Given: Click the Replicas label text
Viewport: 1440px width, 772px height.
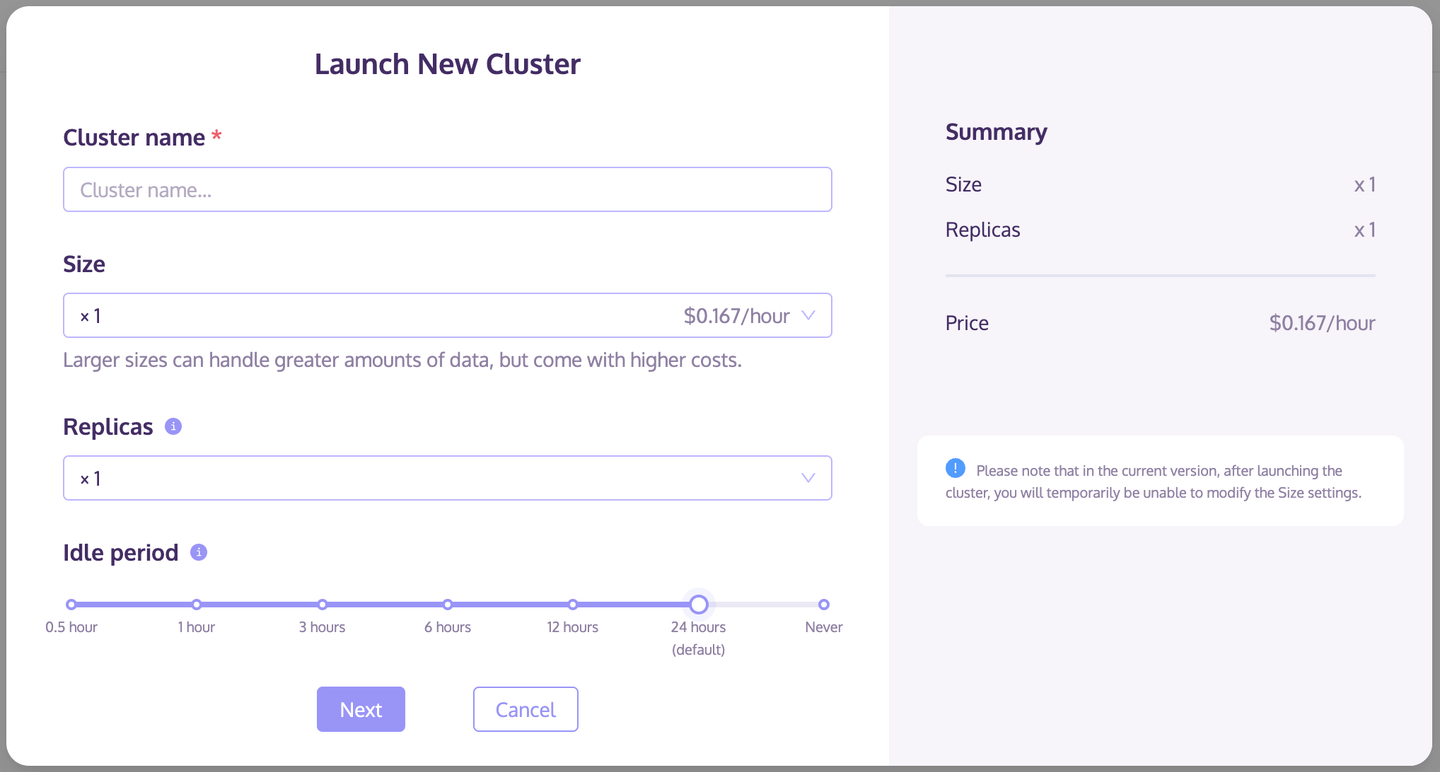Looking at the screenshot, I should 108,426.
